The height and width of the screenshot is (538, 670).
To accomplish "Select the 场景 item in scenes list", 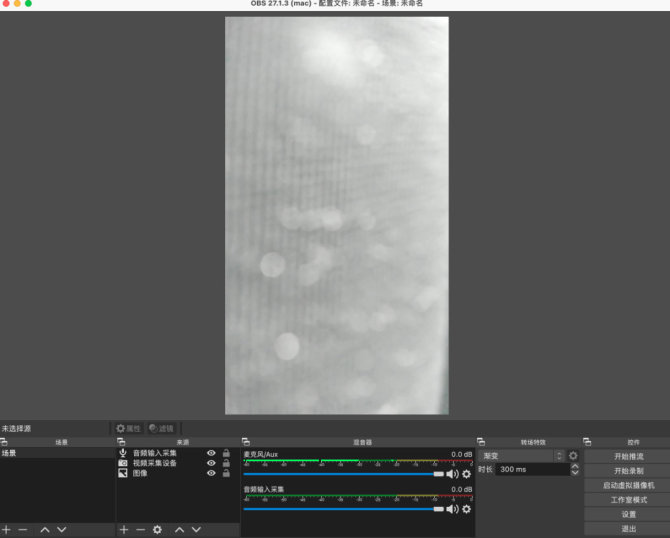I will (57, 453).
